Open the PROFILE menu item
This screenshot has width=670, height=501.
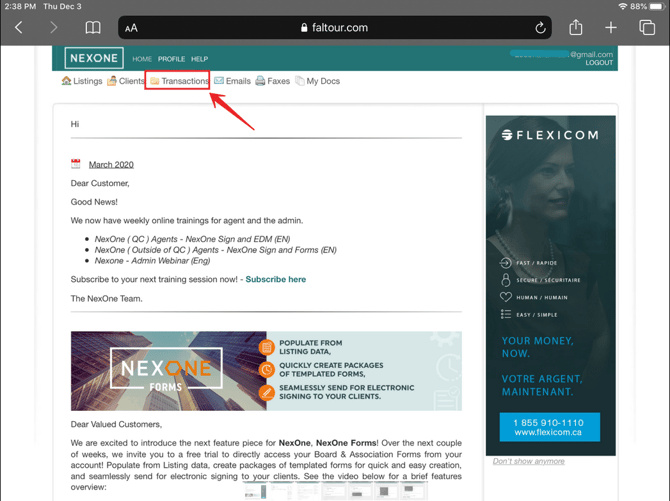click(171, 59)
